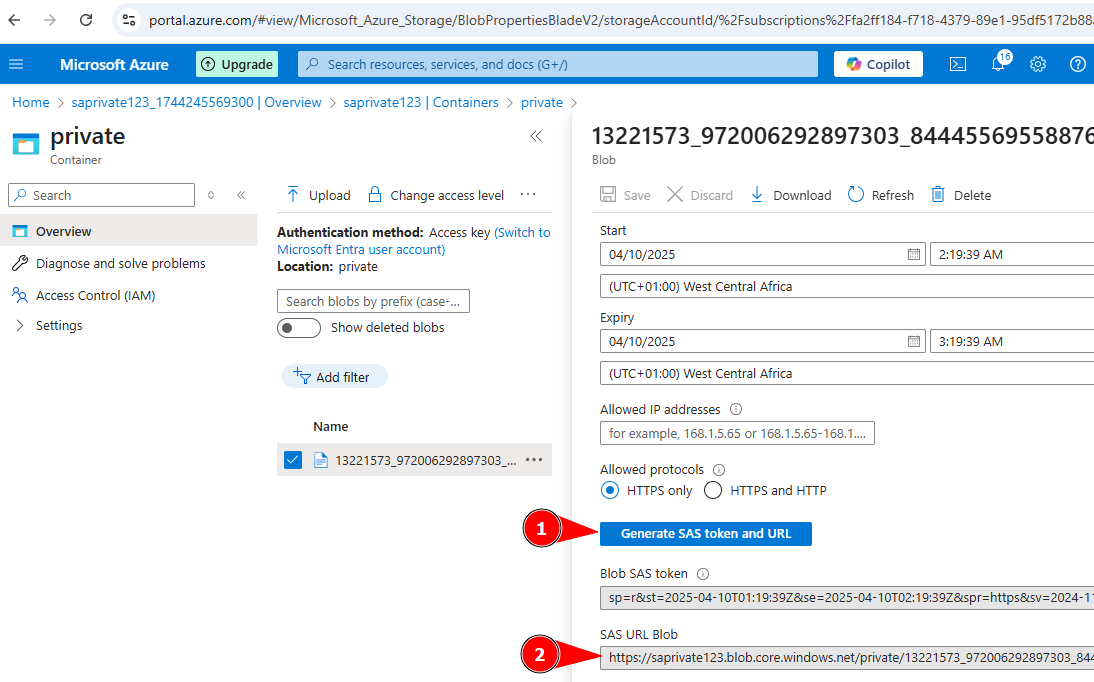Open site information icon in address bar
The image size is (1094, 682).
[129, 20]
